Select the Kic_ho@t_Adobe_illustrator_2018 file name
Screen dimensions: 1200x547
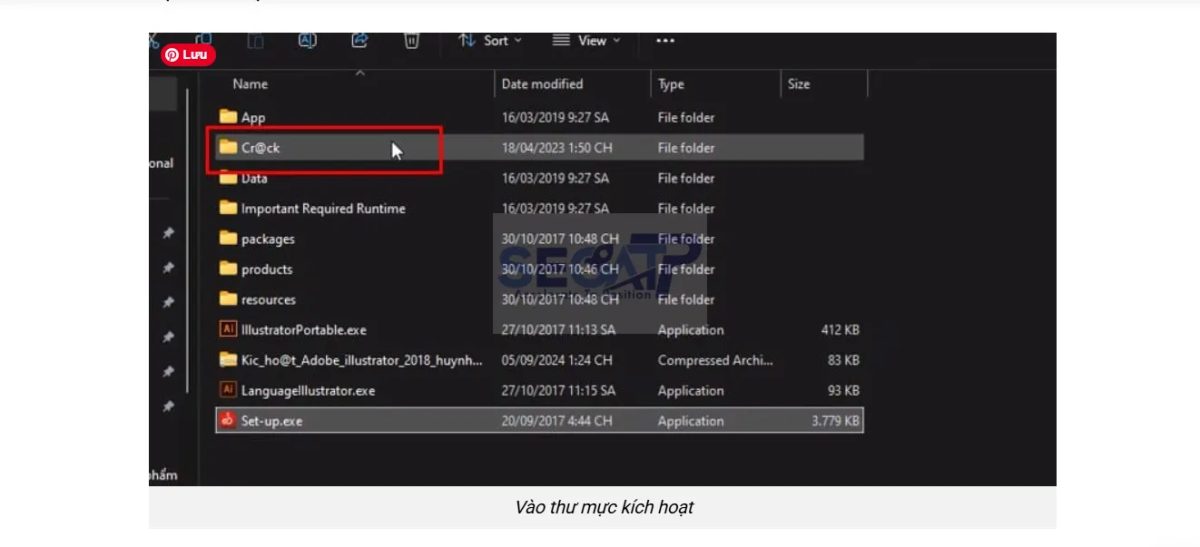tap(361, 360)
